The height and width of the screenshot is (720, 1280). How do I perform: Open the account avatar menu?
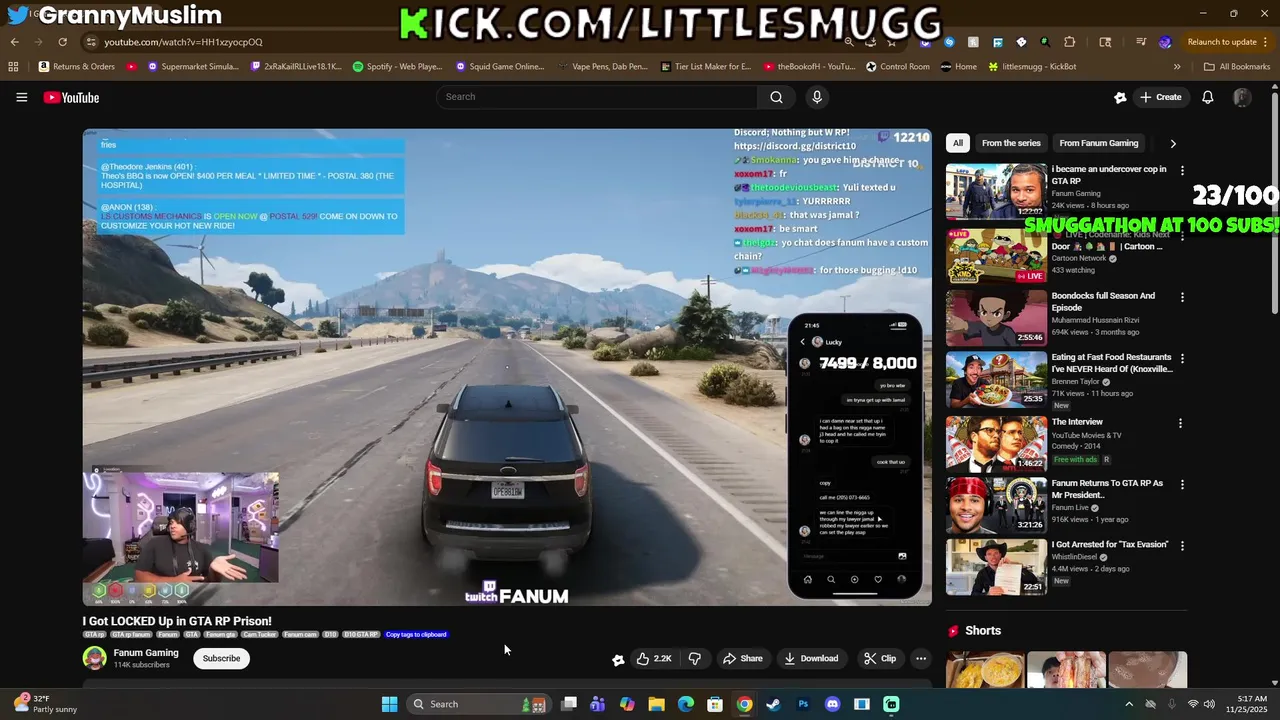pos(1242,97)
